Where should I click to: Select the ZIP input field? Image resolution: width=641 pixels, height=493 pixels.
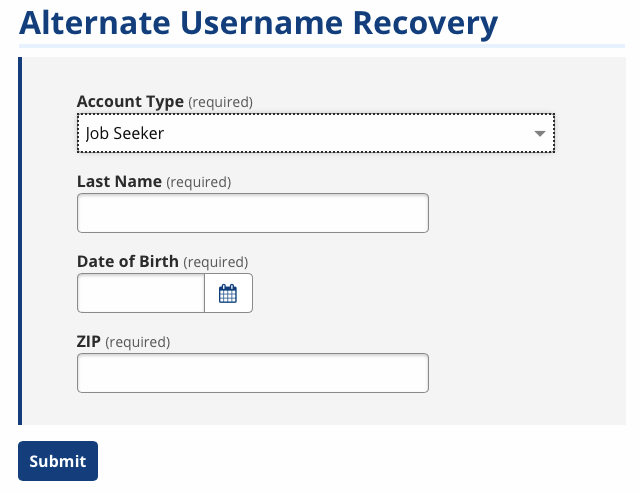point(253,373)
